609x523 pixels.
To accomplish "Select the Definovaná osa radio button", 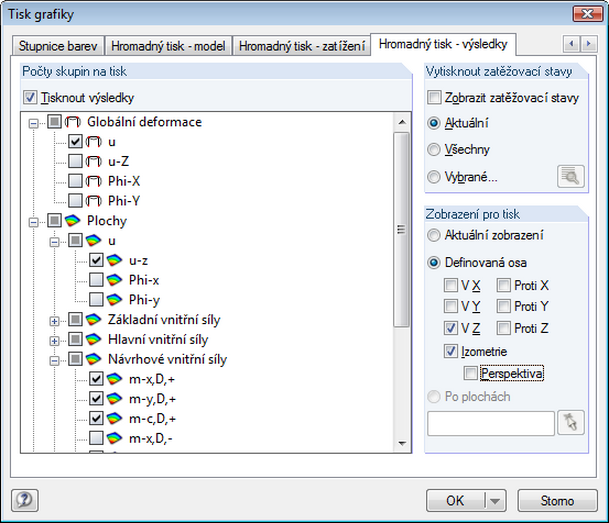I will (x=433, y=263).
